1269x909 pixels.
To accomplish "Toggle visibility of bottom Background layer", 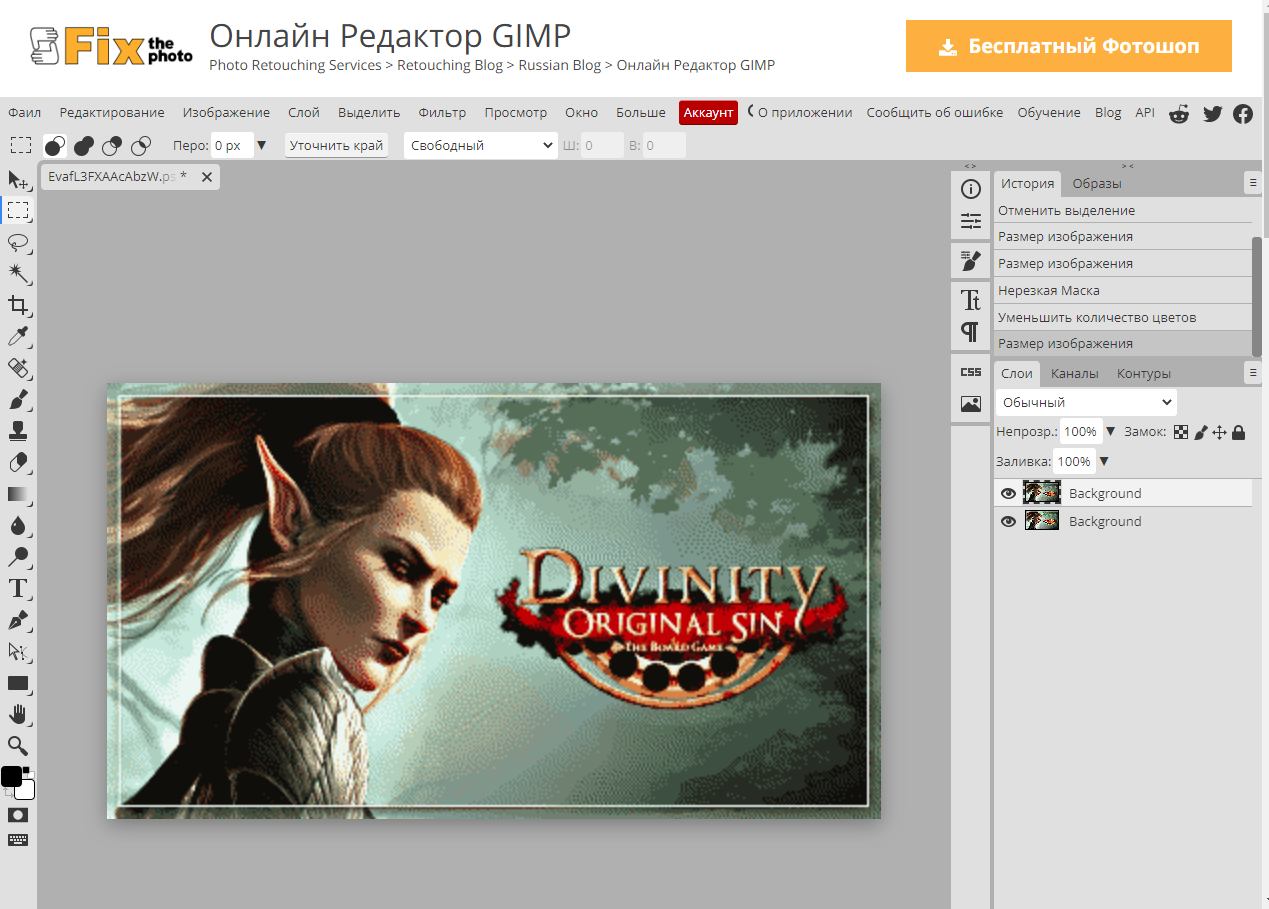I will pyautogui.click(x=1008, y=521).
